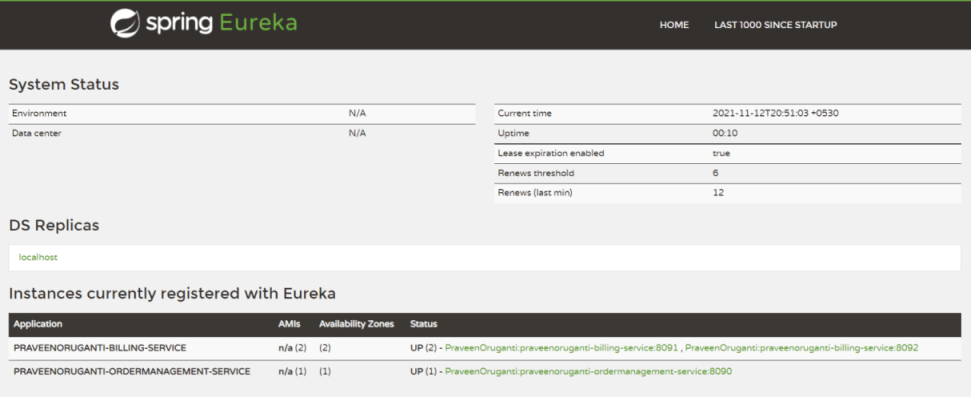The width and height of the screenshot is (971, 397).
Task: Select the renews last min value 12
Action: tap(718, 193)
